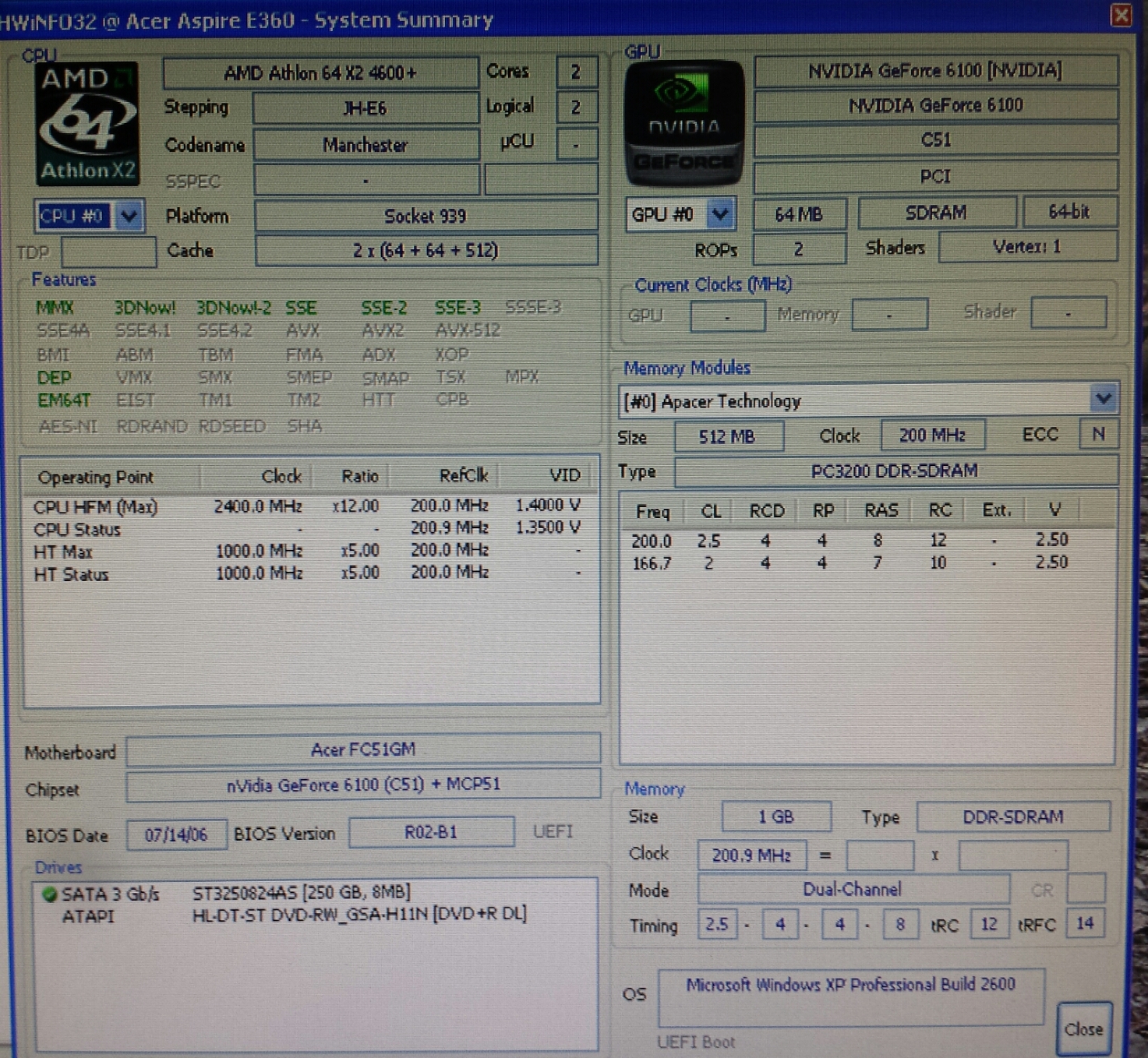Image resolution: width=1148 pixels, height=1058 pixels.
Task: Click the Acer FC51GM motherboard field
Action: [363, 749]
